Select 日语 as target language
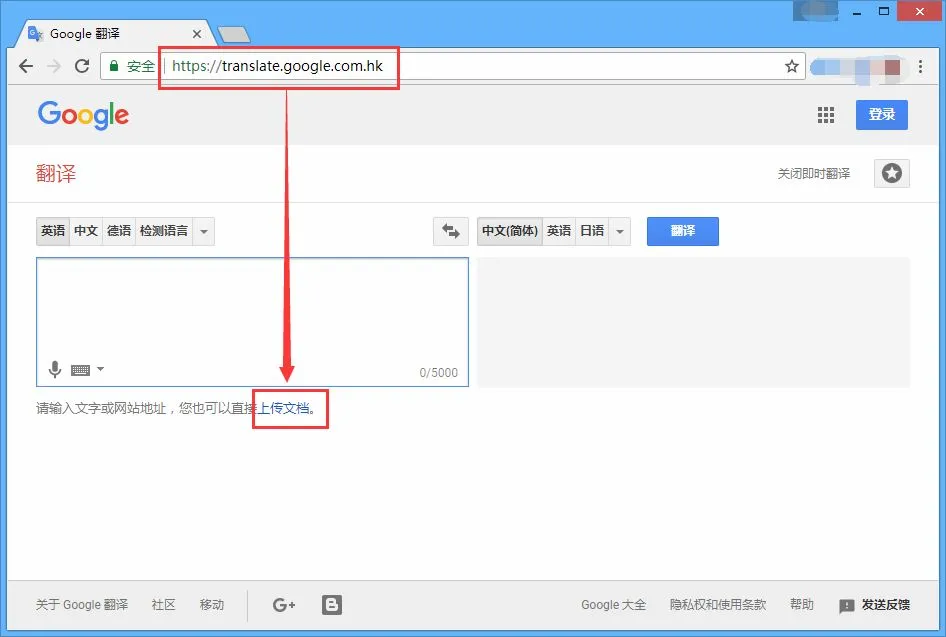The image size is (946, 637). click(x=592, y=231)
